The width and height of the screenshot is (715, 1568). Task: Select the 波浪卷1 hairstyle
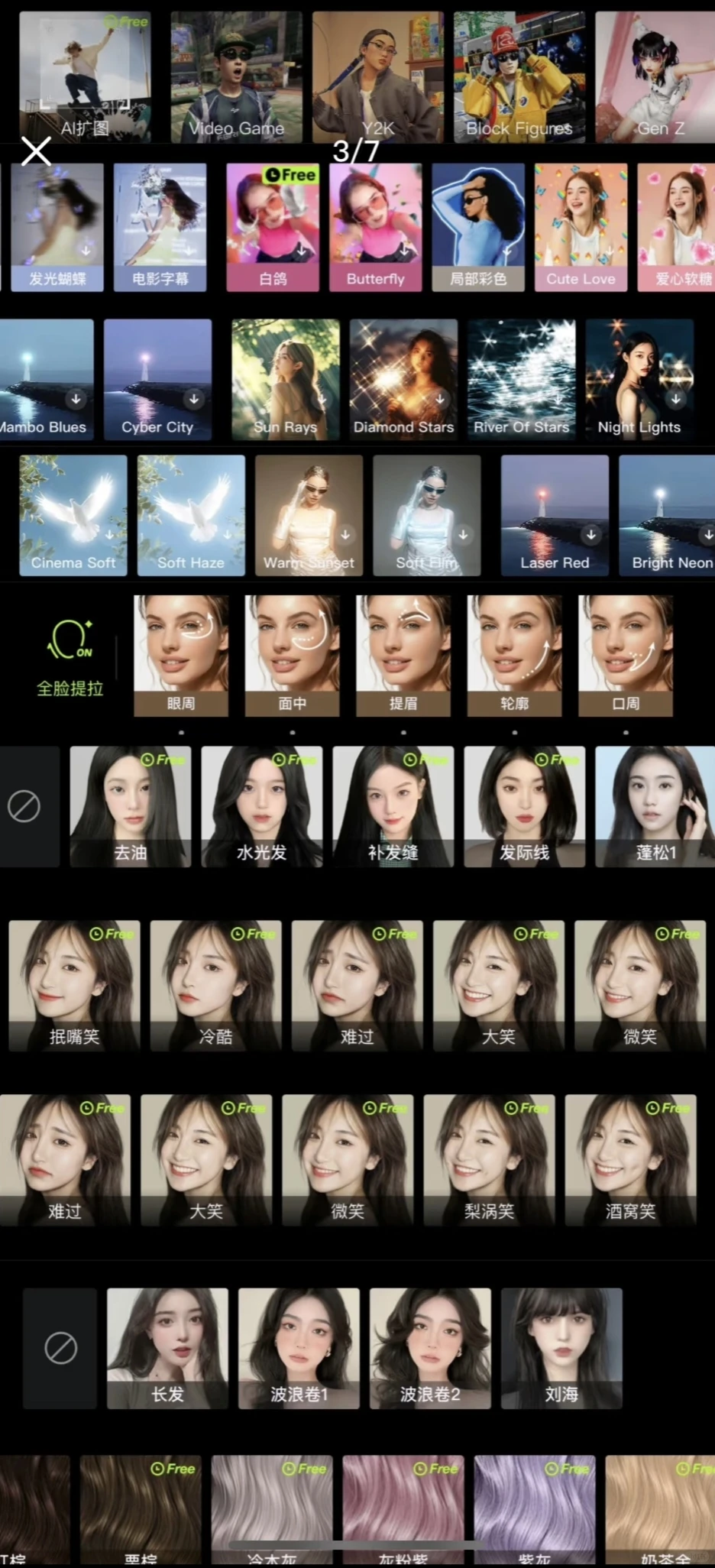pos(299,1349)
